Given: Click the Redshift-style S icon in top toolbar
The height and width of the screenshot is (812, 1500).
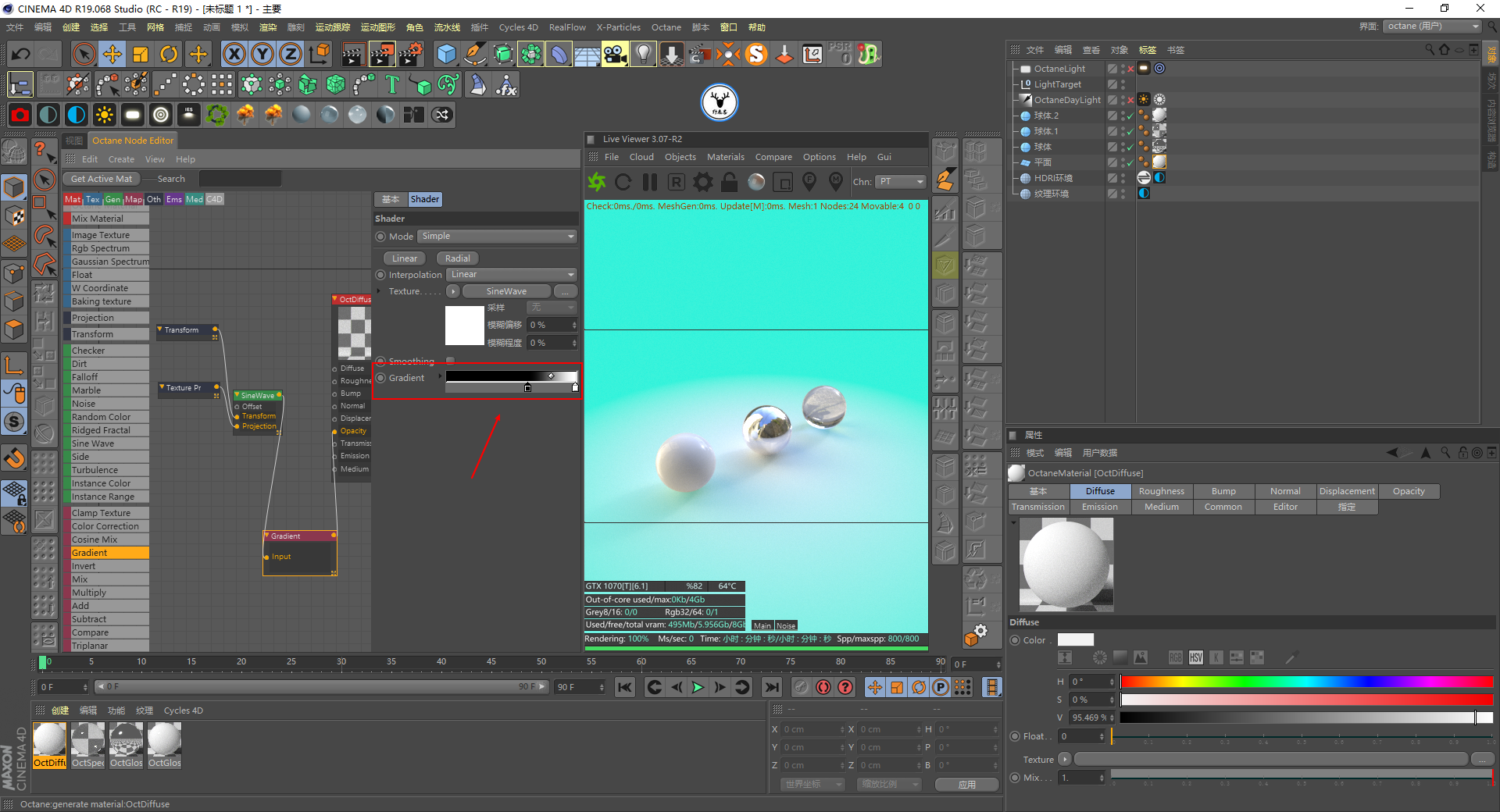Looking at the screenshot, I should coord(756,54).
